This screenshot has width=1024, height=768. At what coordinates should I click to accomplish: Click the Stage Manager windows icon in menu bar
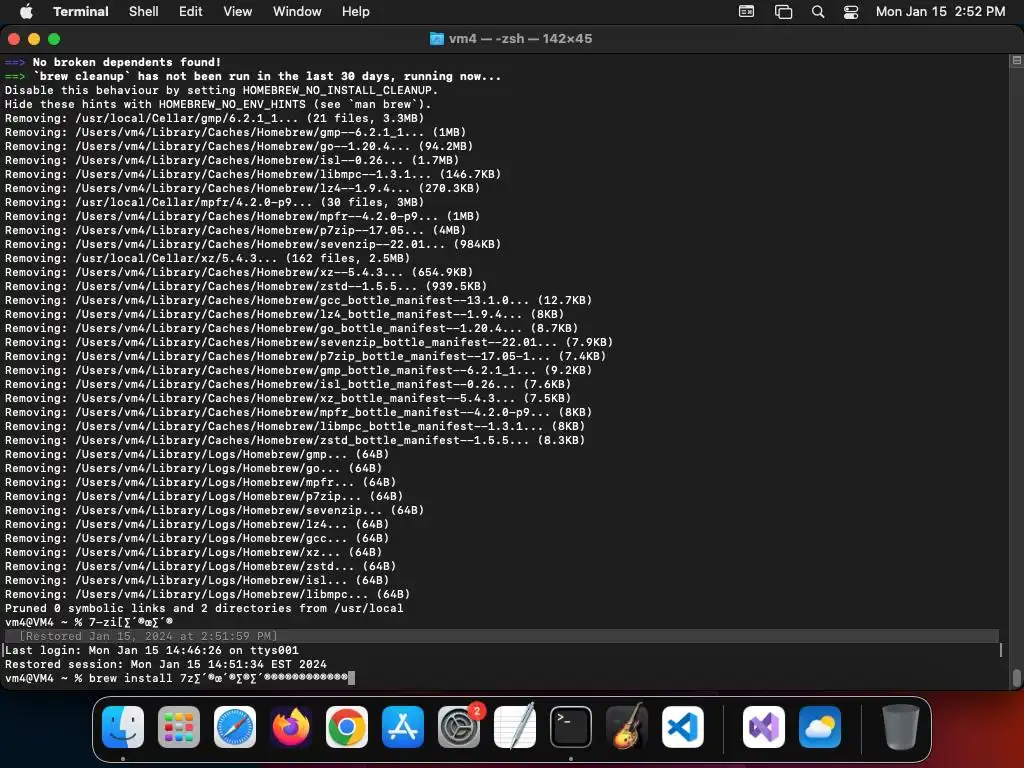pos(783,12)
